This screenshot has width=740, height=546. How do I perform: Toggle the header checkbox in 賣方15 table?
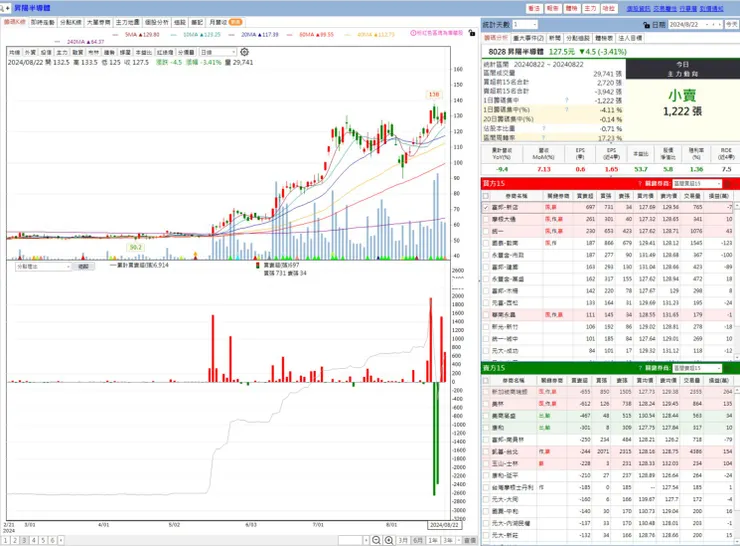tap(486, 380)
